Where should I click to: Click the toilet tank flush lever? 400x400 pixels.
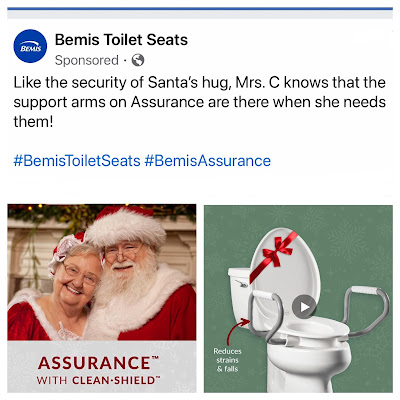(241, 284)
